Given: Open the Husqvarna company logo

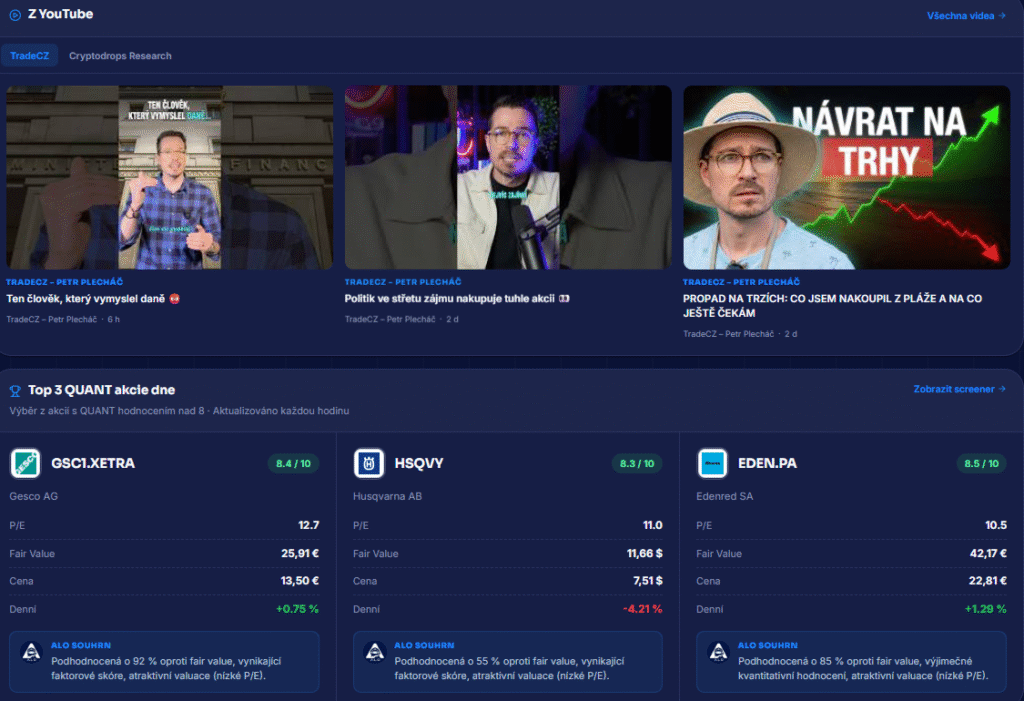Looking at the screenshot, I should [x=369, y=463].
